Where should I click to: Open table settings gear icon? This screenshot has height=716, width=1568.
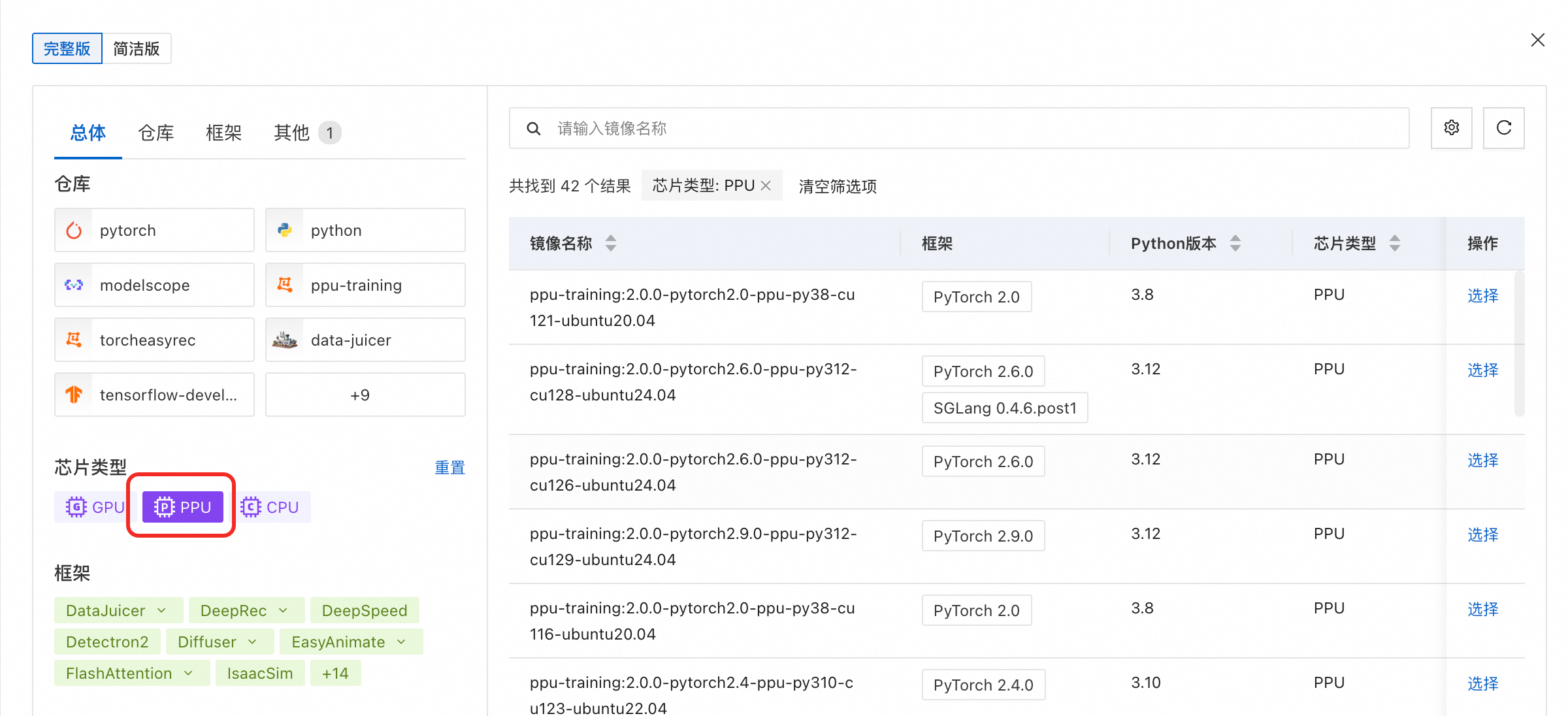[x=1451, y=128]
